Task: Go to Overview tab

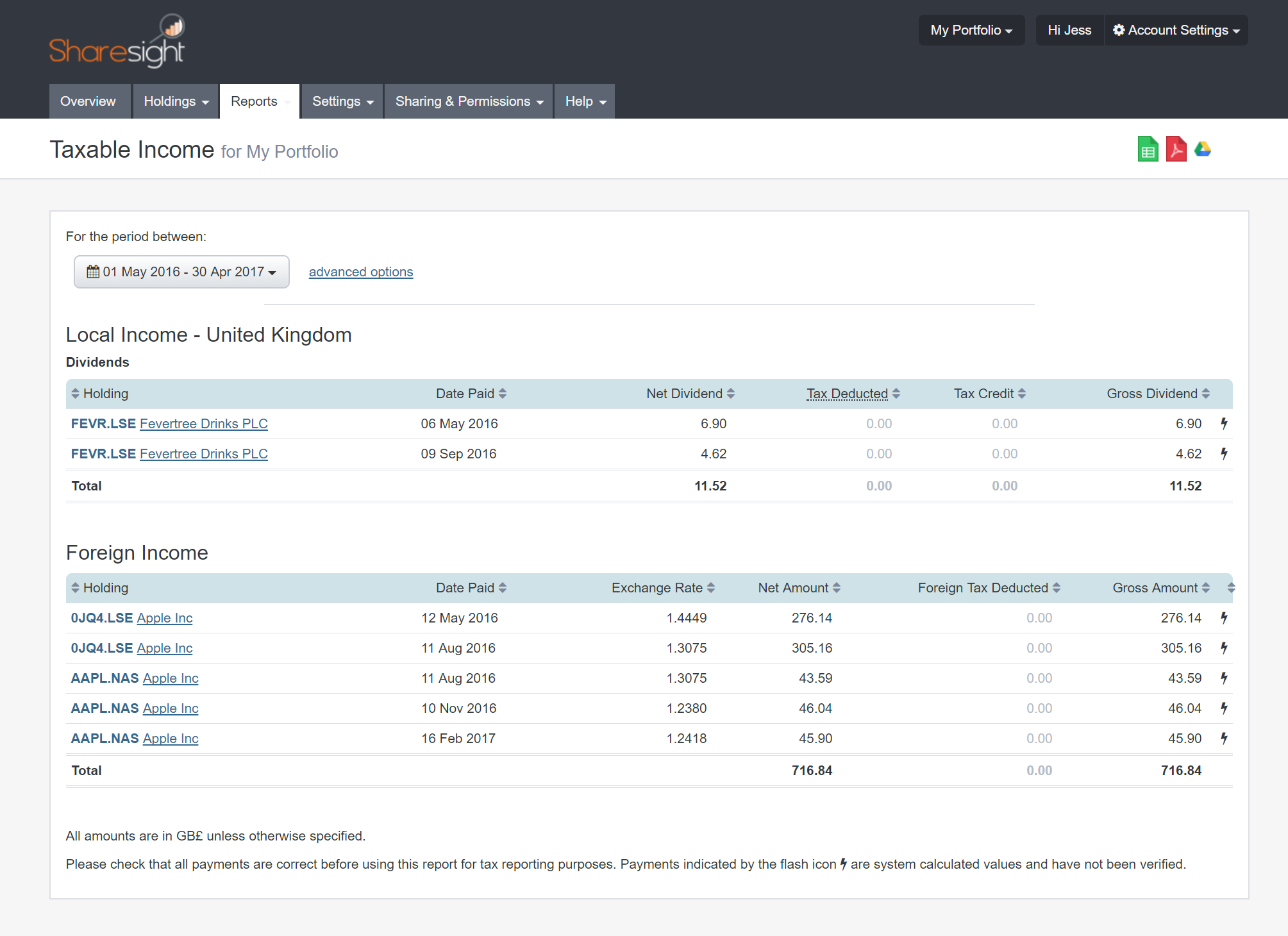Action: (88, 101)
